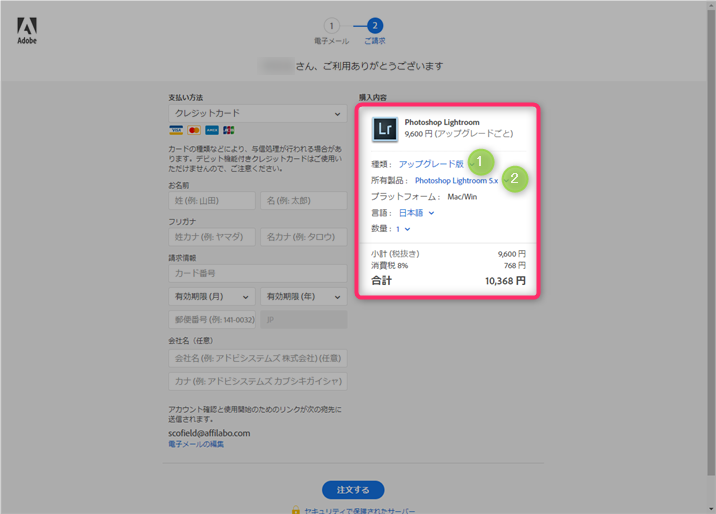
Task: Click the 消費税 768 円 tax value
Action: coord(515,266)
